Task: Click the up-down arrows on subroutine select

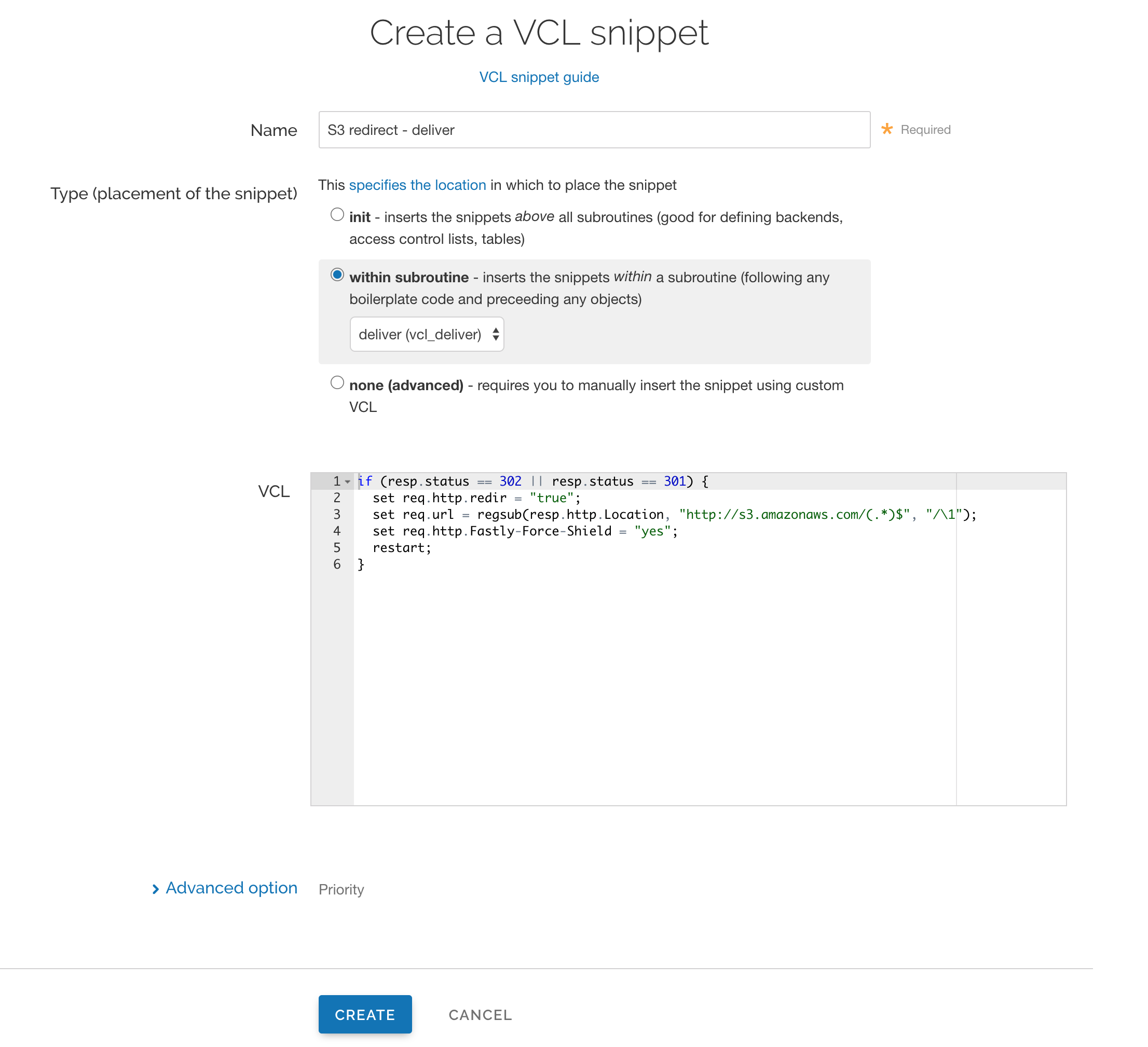Action: click(x=496, y=334)
